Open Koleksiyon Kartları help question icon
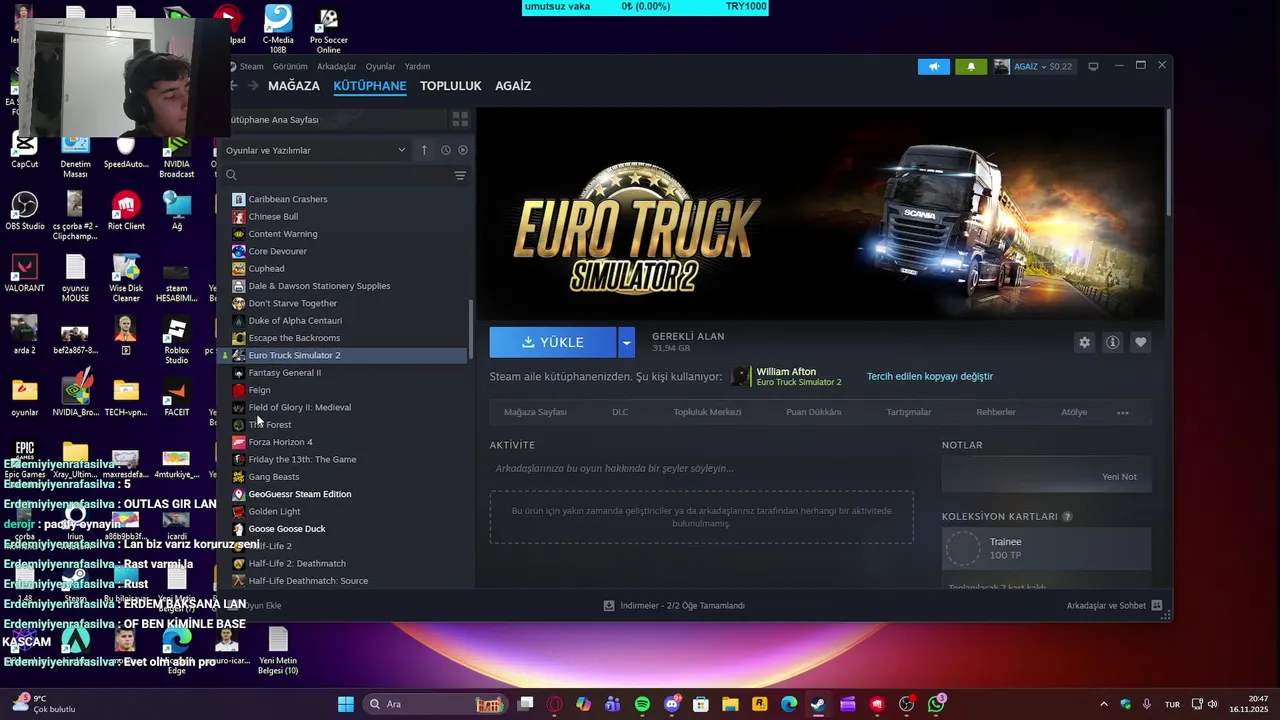Viewport: 1280px width, 720px height. pos(1067,517)
